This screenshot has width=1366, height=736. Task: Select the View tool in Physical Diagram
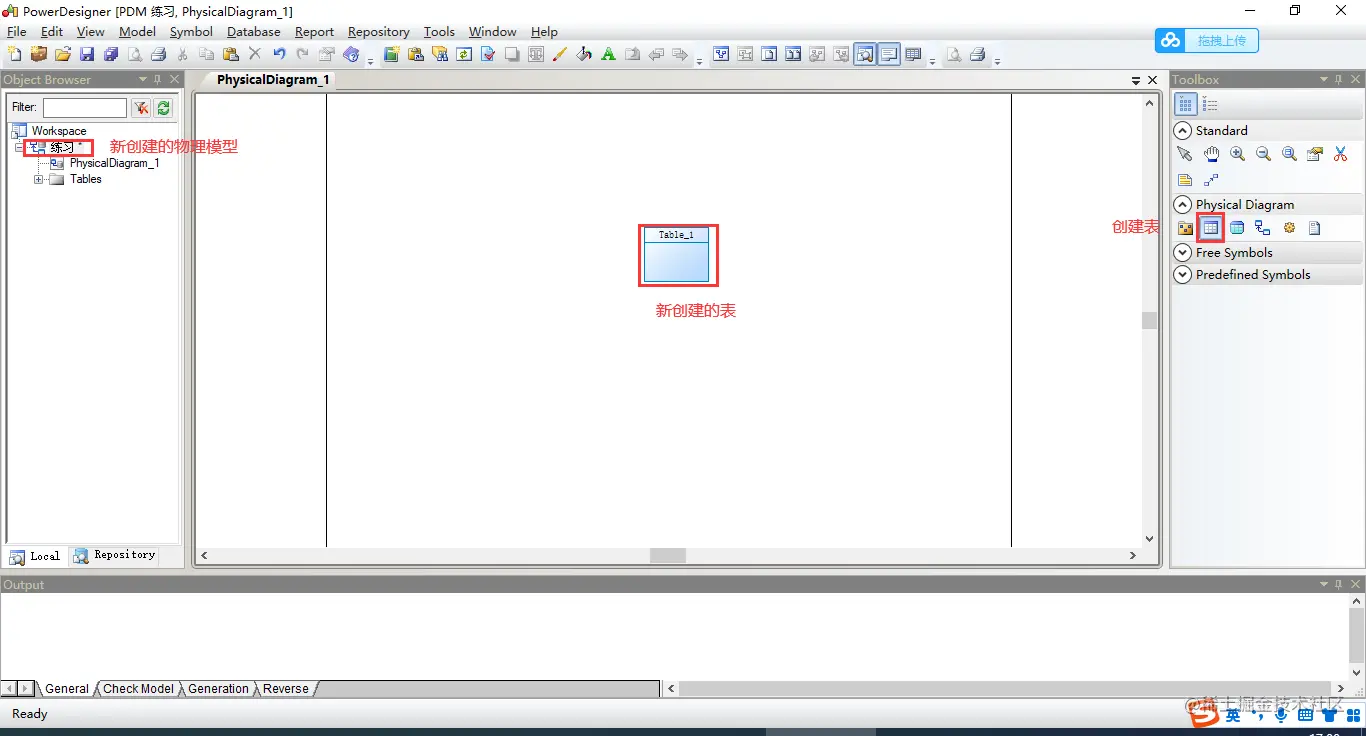pyautogui.click(x=1237, y=228)
